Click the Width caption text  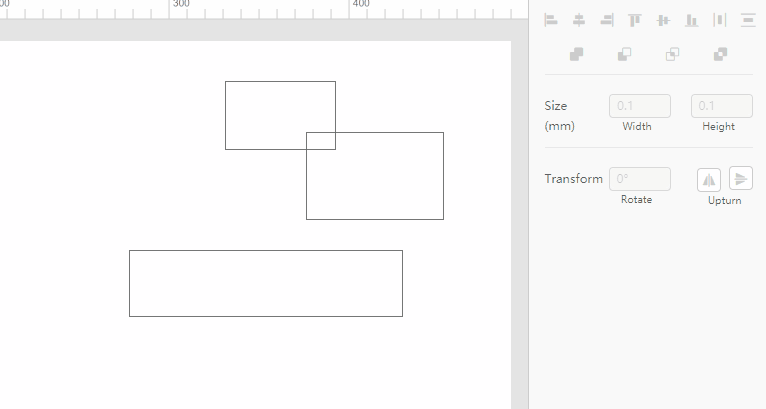637,126
